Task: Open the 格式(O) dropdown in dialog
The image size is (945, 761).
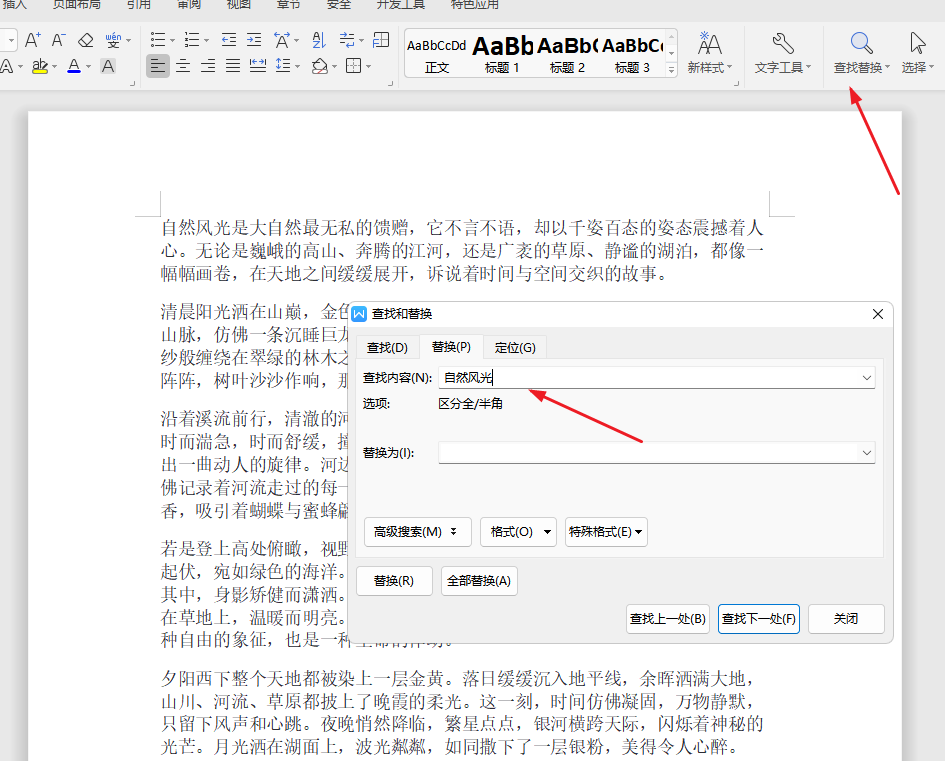Action: coord(518,531)
